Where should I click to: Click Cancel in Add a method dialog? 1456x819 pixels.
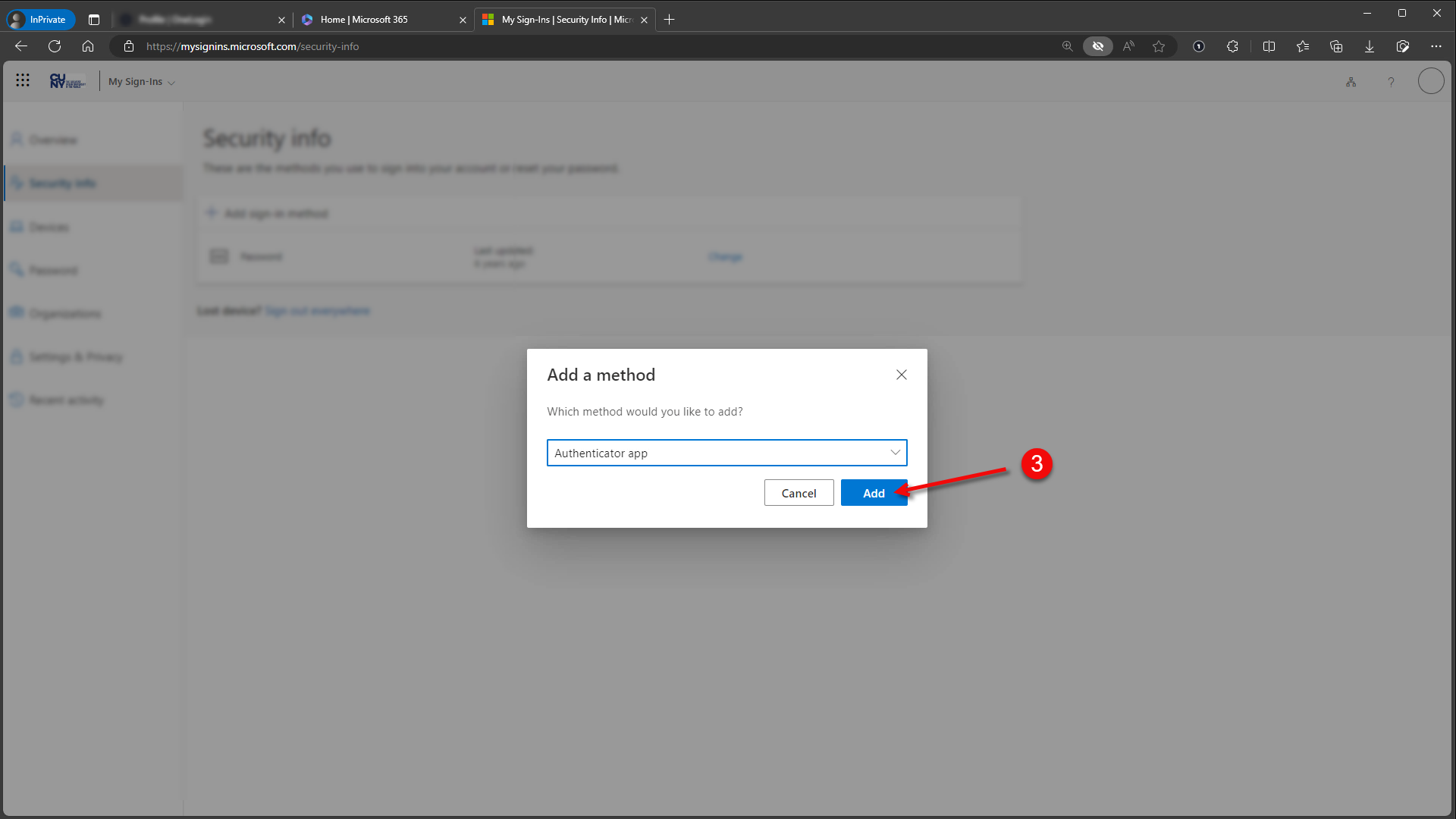799,493
